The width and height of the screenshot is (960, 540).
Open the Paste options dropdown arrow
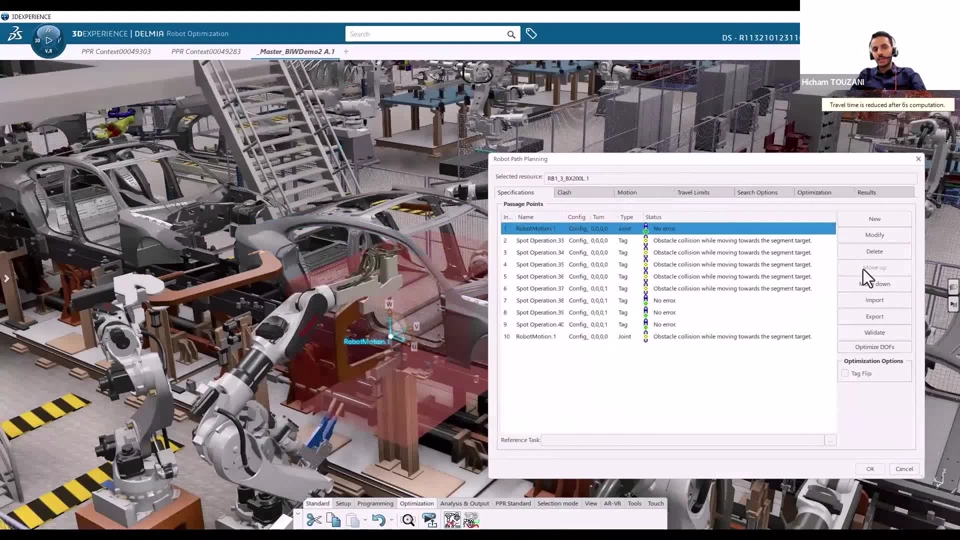(x=365, y=521)
